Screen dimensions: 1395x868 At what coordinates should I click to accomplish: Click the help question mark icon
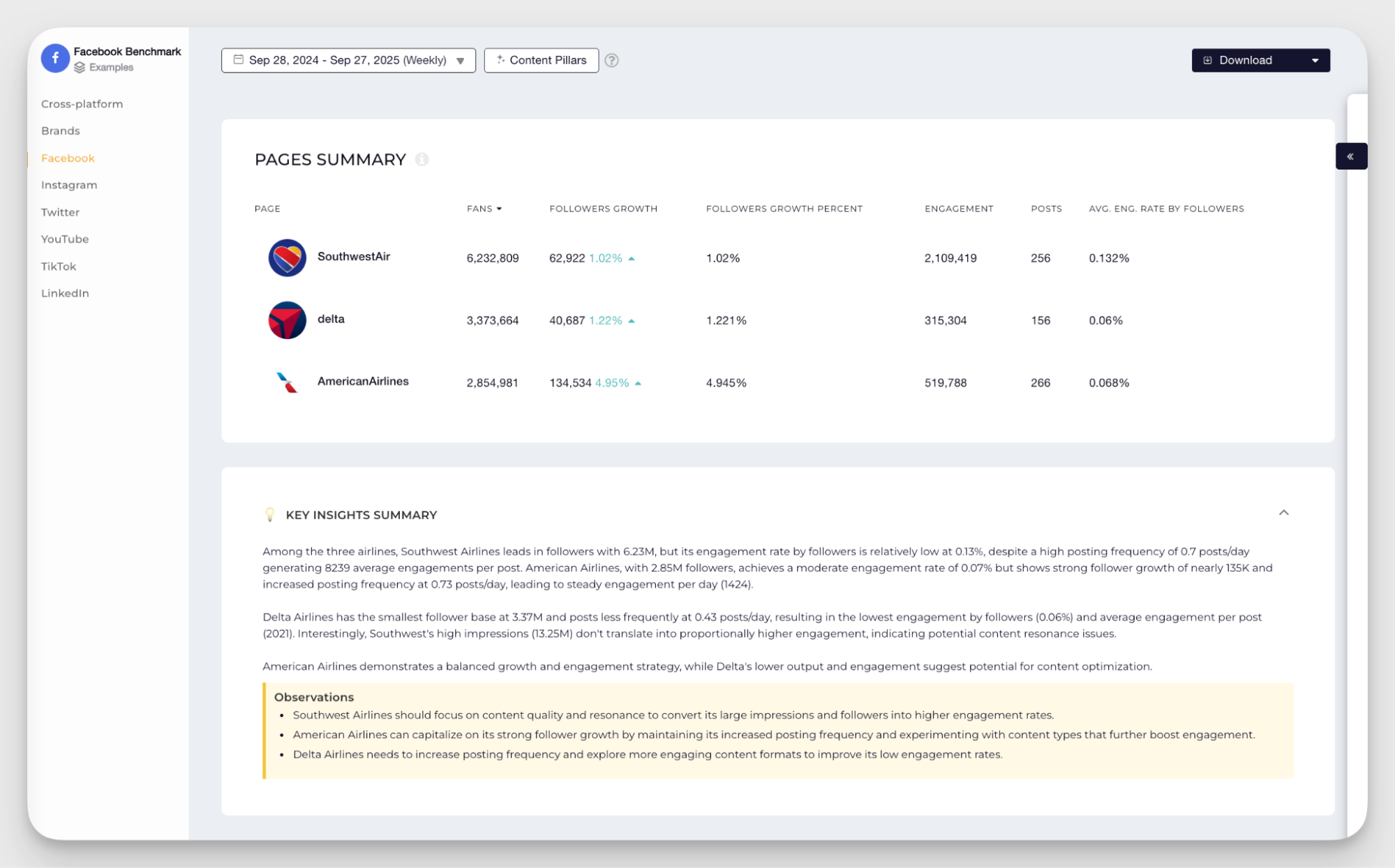[x=611, y=61]
